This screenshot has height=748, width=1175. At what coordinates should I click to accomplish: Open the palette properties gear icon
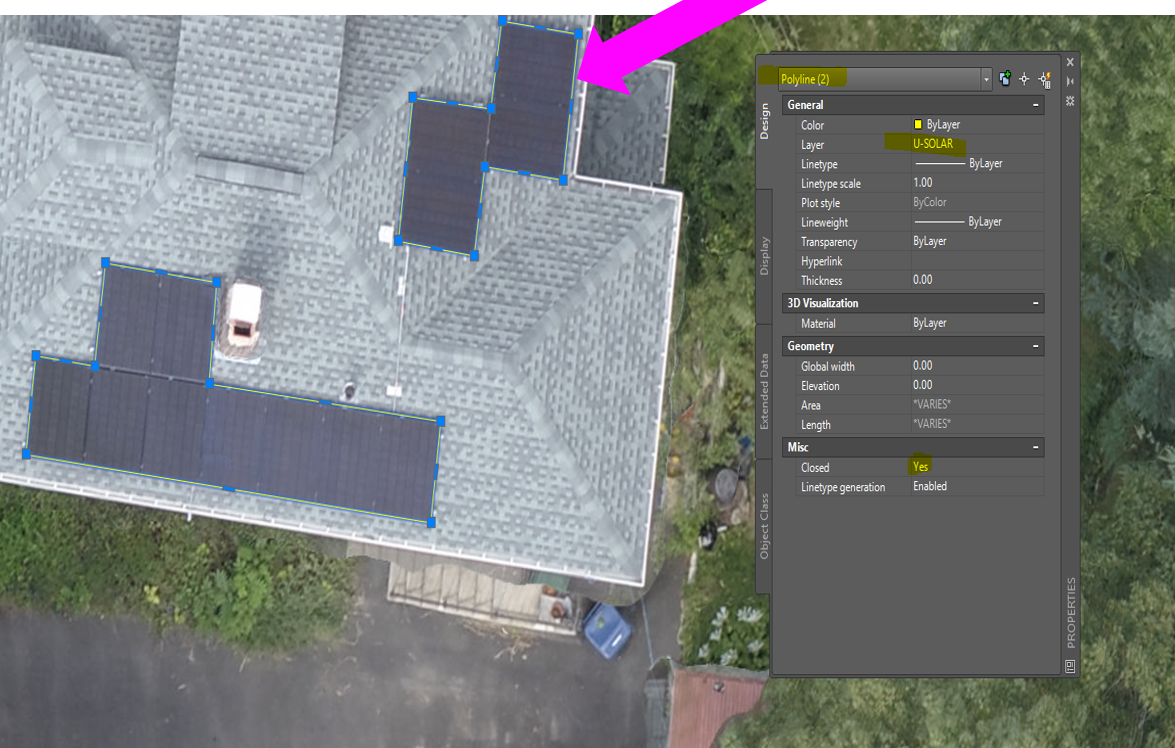point(1070,101)
